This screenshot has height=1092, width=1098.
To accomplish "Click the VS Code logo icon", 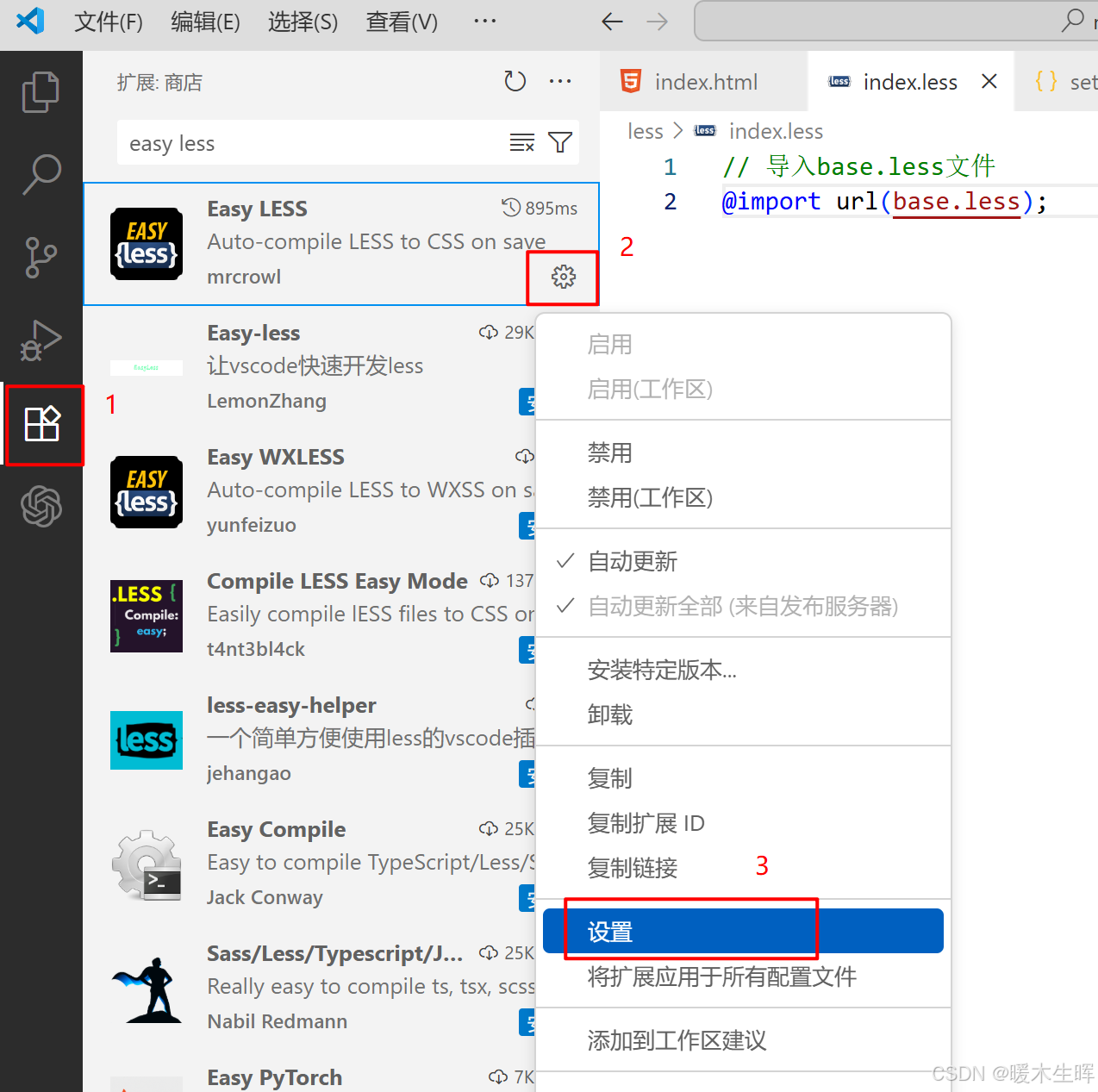I will 31,21.
